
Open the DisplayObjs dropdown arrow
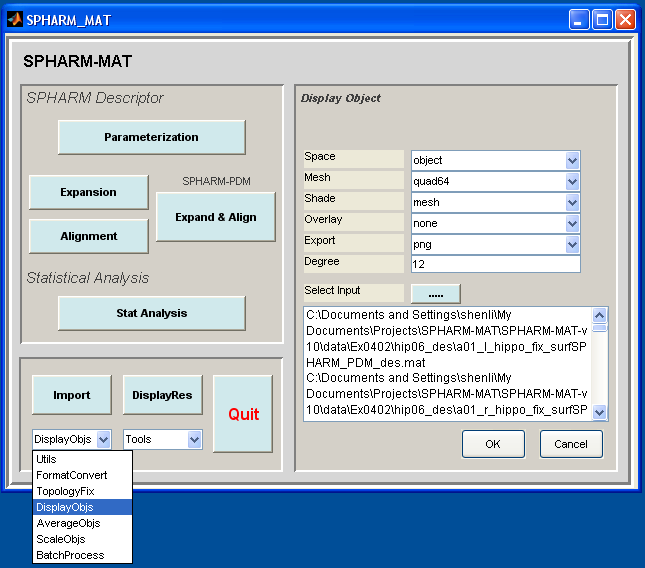(x=104, y=440)
